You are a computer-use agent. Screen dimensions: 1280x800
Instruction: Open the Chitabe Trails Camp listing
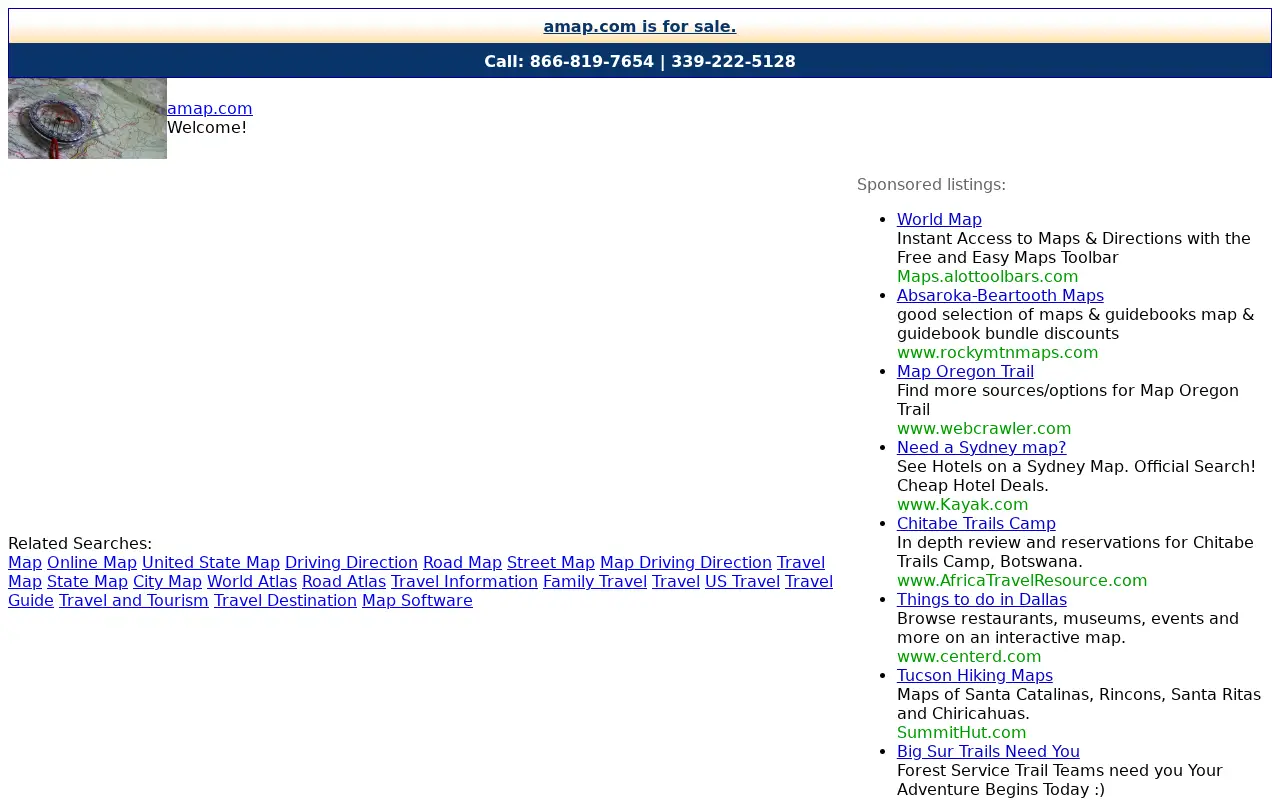point(976,523)
